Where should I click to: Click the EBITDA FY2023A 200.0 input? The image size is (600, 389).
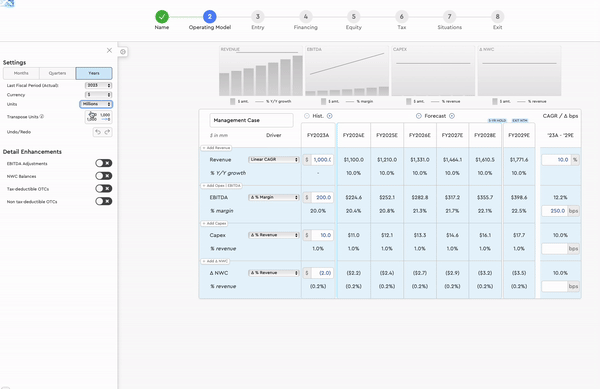(322, 197)
